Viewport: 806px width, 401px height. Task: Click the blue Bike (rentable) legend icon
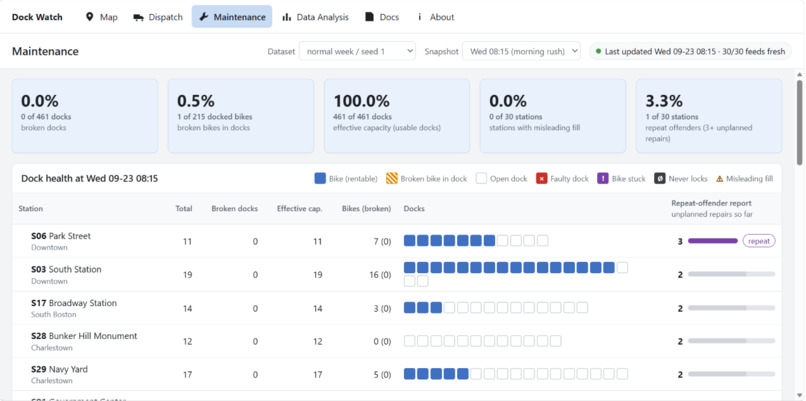tap(320, 178)
